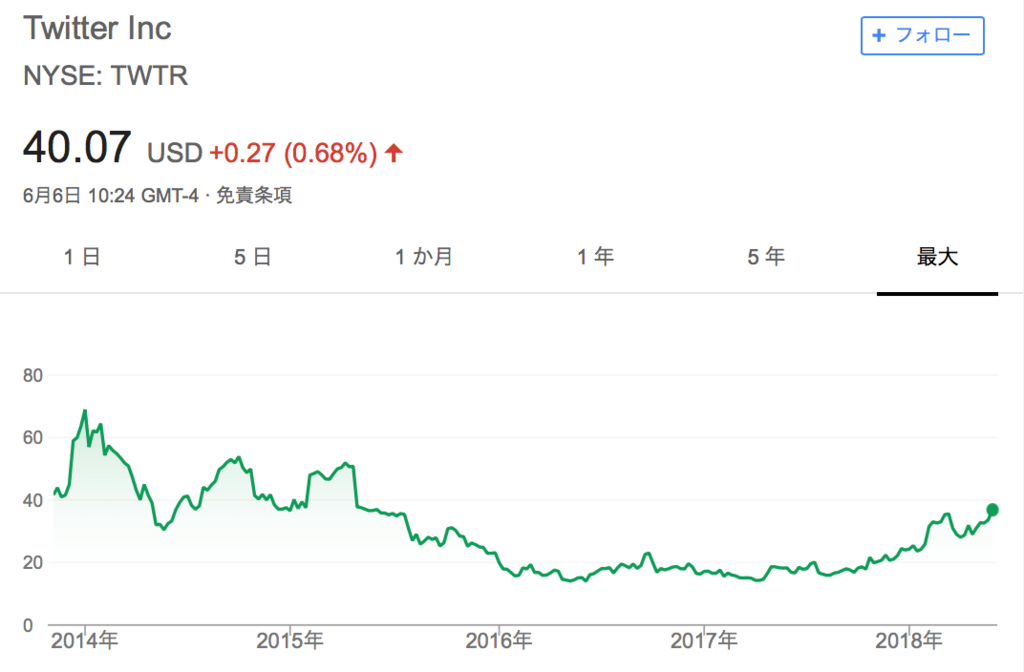Click the NYSE: TWTR ticker text
1024x672 pixels.
click(105, 76)
